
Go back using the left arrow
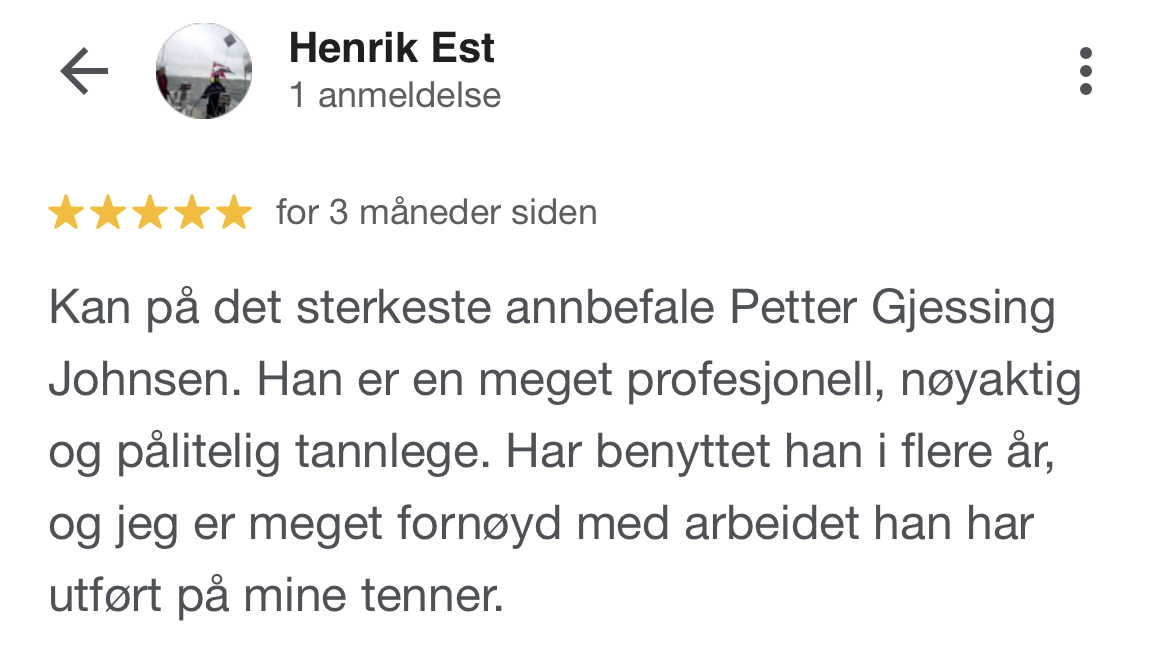84,71
